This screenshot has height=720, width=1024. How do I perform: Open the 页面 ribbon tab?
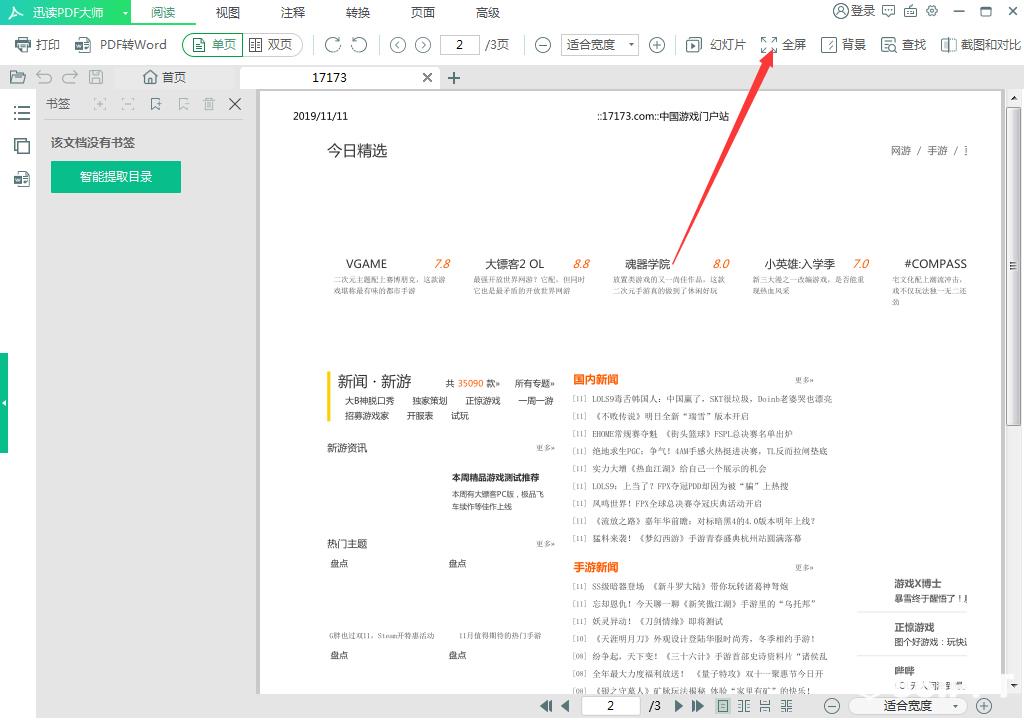coord(423,12)
